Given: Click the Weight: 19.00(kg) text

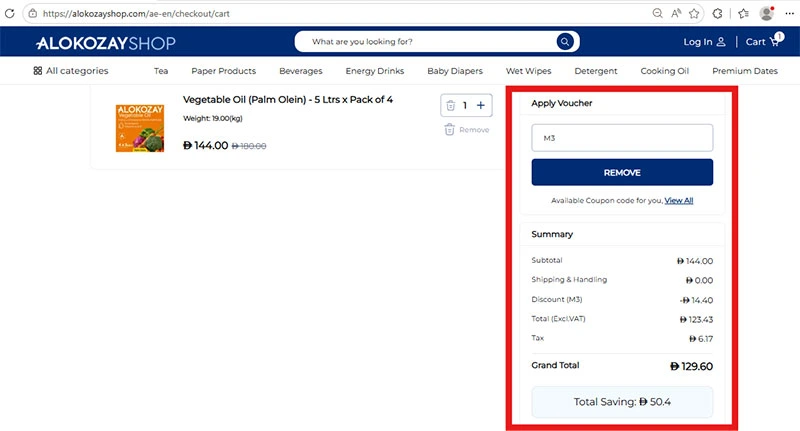Looking at the screenshot, I should (213, 118).
